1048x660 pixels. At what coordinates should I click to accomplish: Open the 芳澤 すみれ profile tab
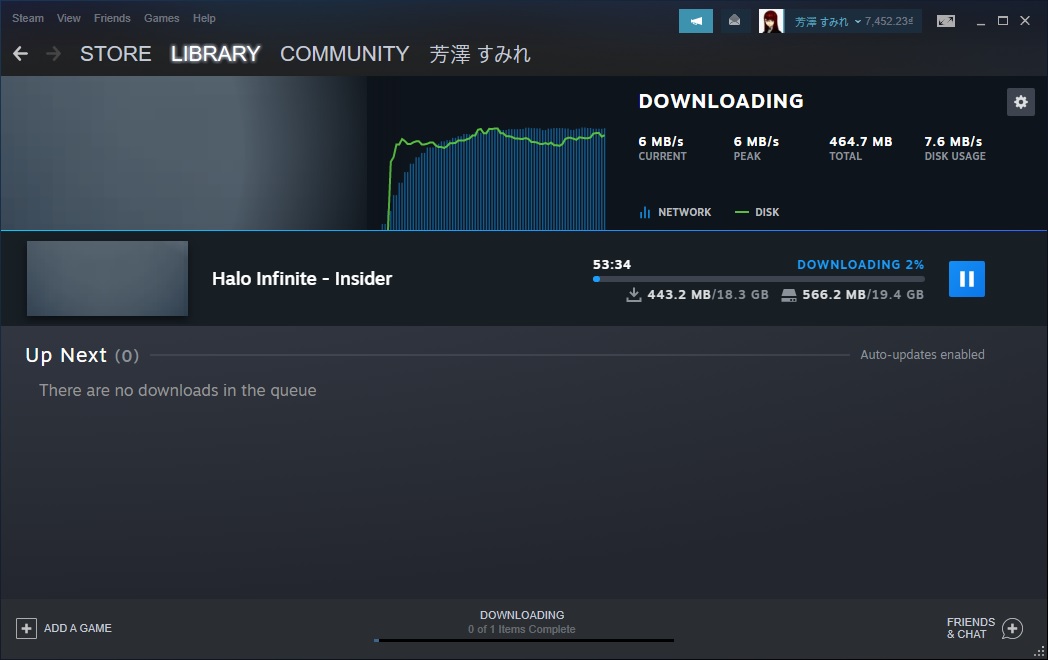tap(479, 53)
